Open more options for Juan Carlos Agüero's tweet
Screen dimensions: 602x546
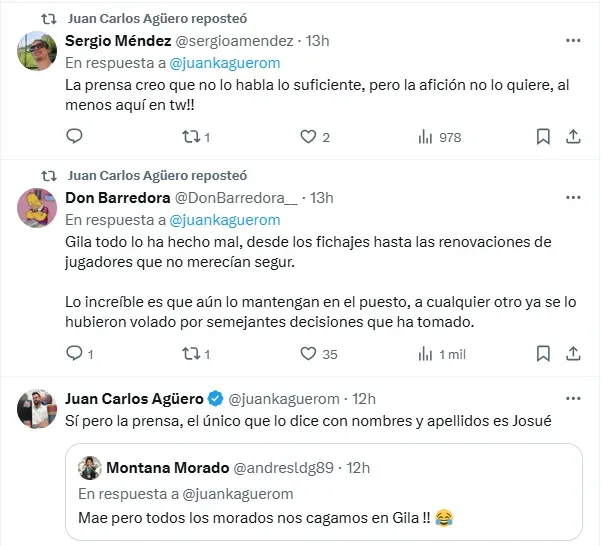tap(574, 399)
